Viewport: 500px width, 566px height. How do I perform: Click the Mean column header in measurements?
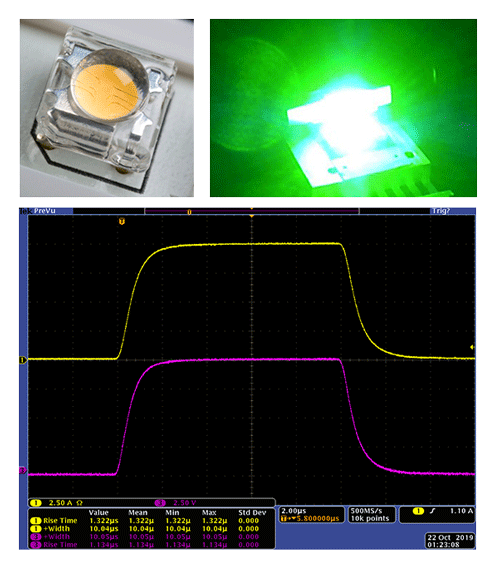(138, 513)
